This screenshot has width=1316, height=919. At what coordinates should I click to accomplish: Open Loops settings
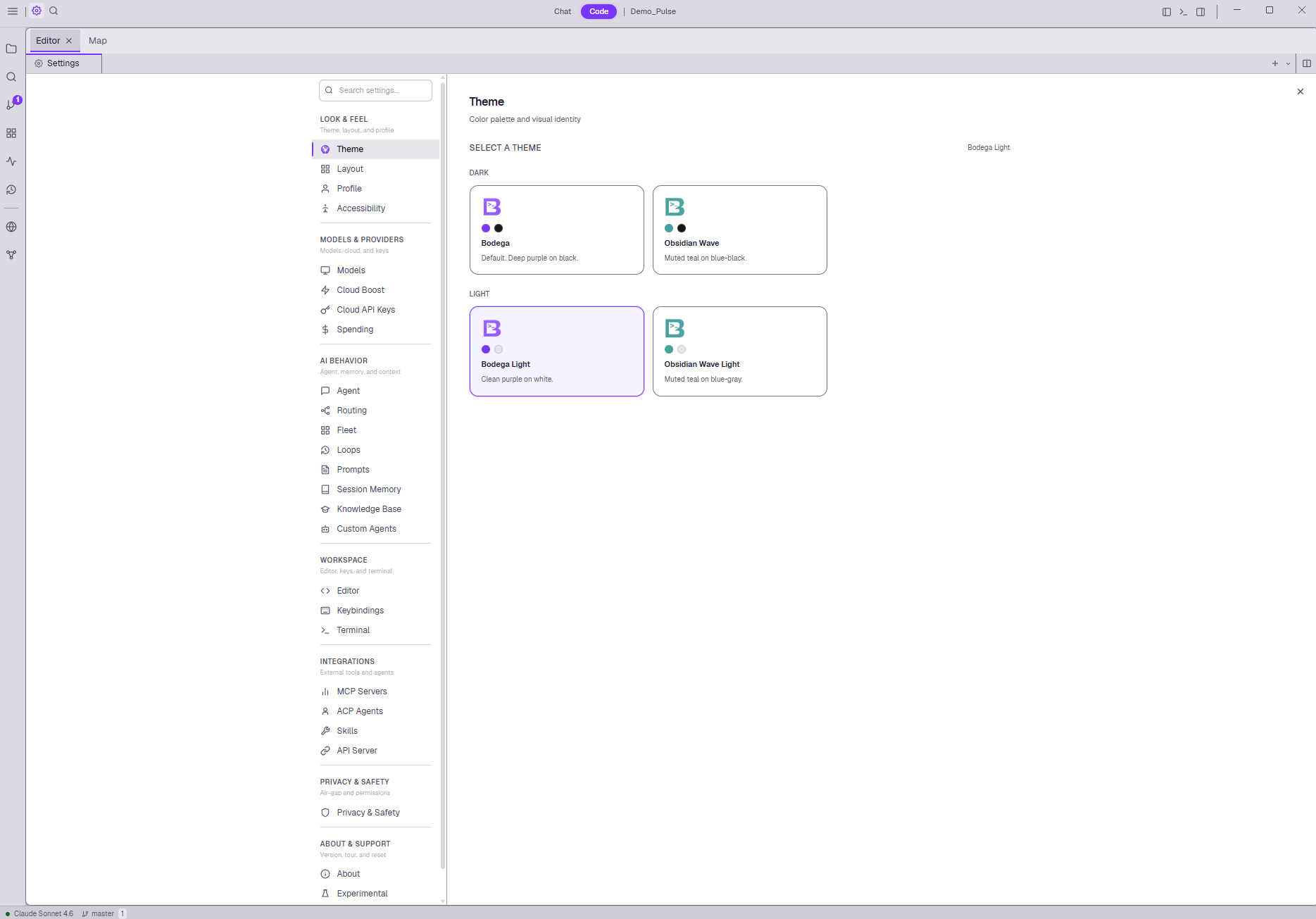pos(375,450)
